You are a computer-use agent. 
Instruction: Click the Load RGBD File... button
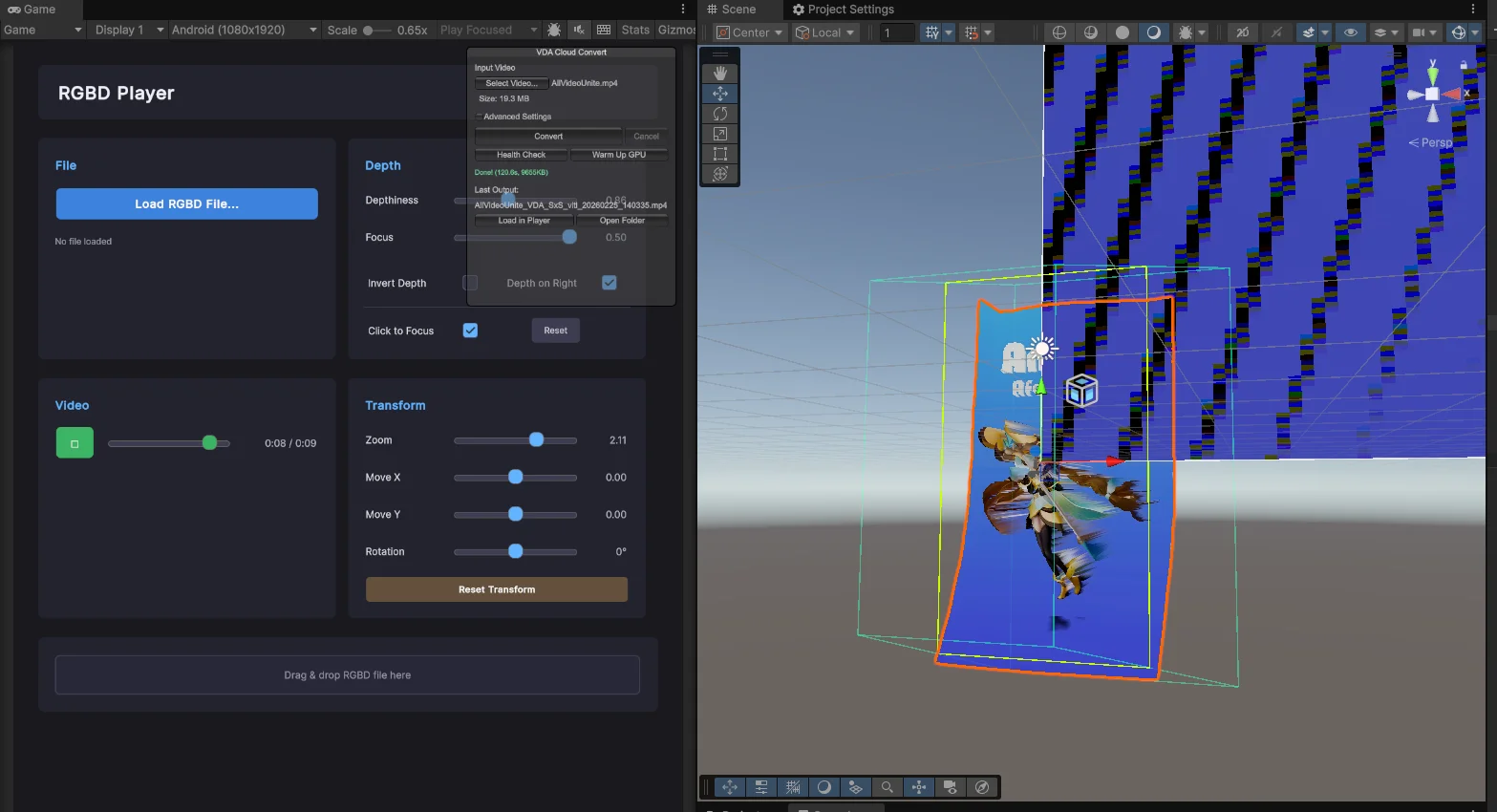click(x=187, y=203)
